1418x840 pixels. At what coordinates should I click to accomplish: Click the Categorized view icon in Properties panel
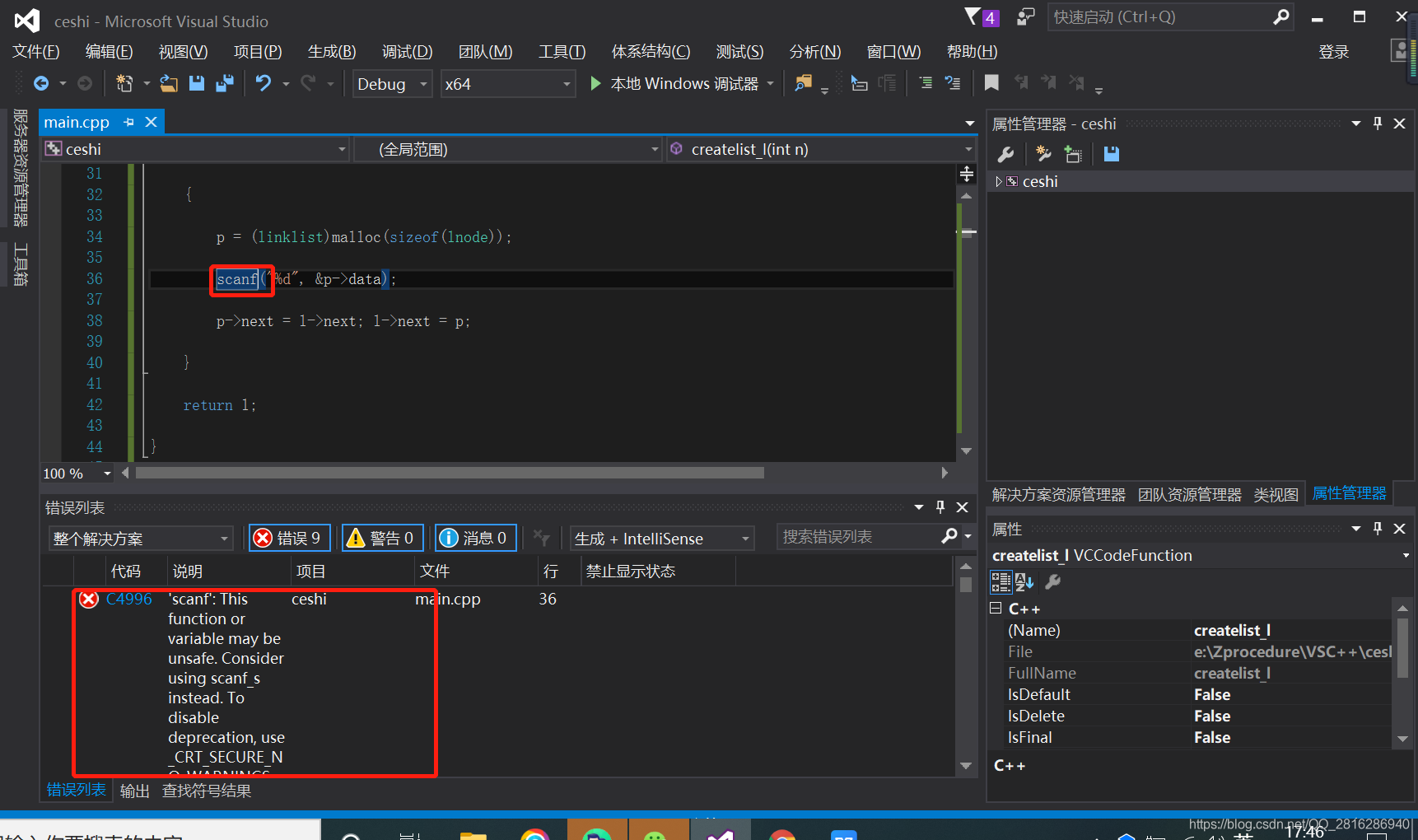(x=1001, y=582)
